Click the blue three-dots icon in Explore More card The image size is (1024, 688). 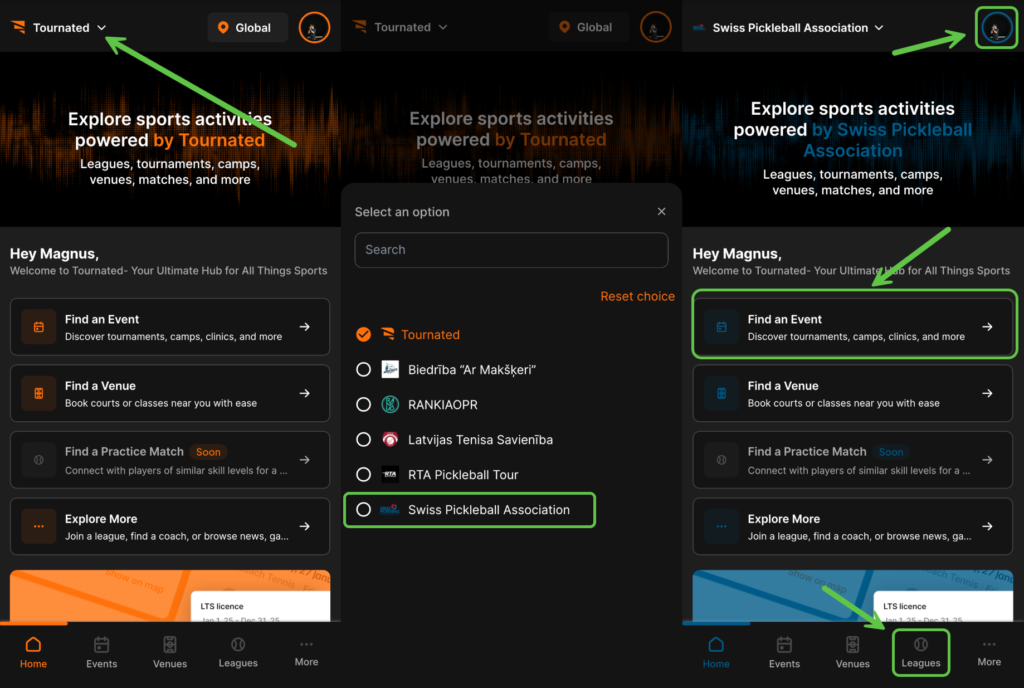coord(721,526)
